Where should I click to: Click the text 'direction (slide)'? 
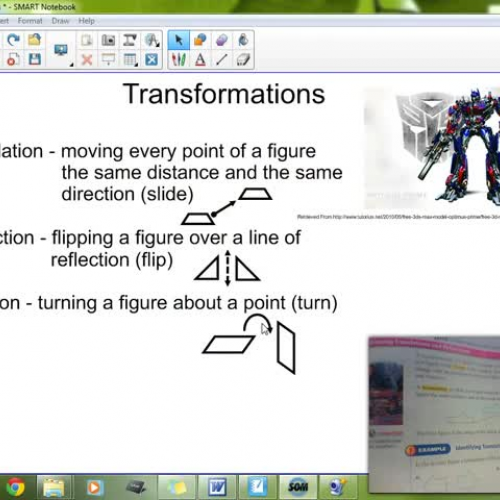pos(127,194)
